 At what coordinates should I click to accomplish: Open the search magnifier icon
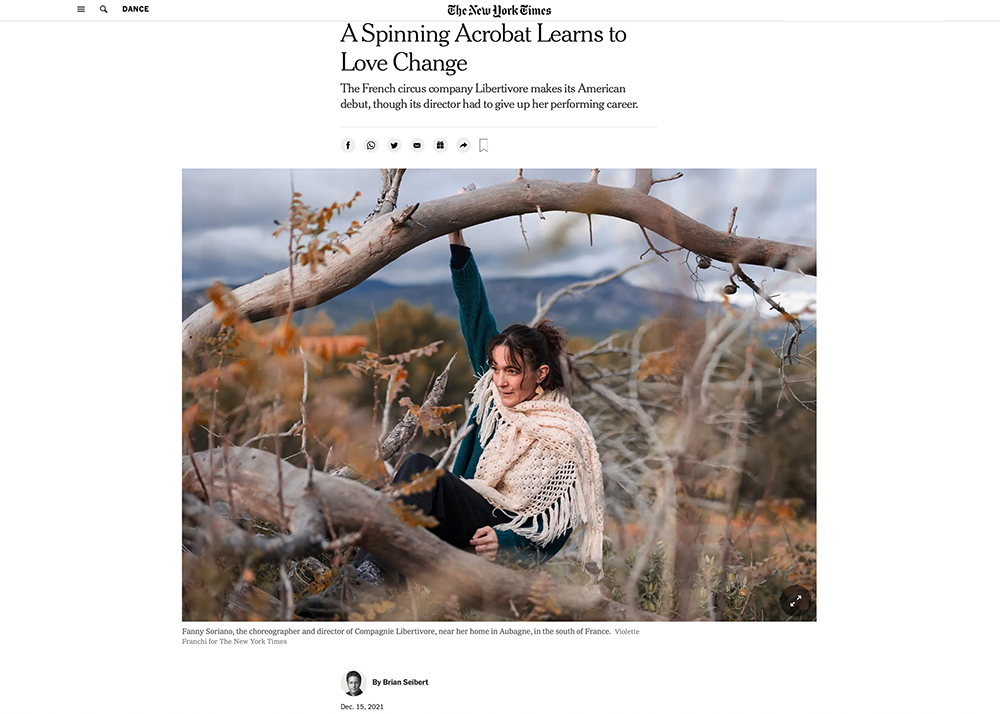pyautogui.click(x=103, y=10)
